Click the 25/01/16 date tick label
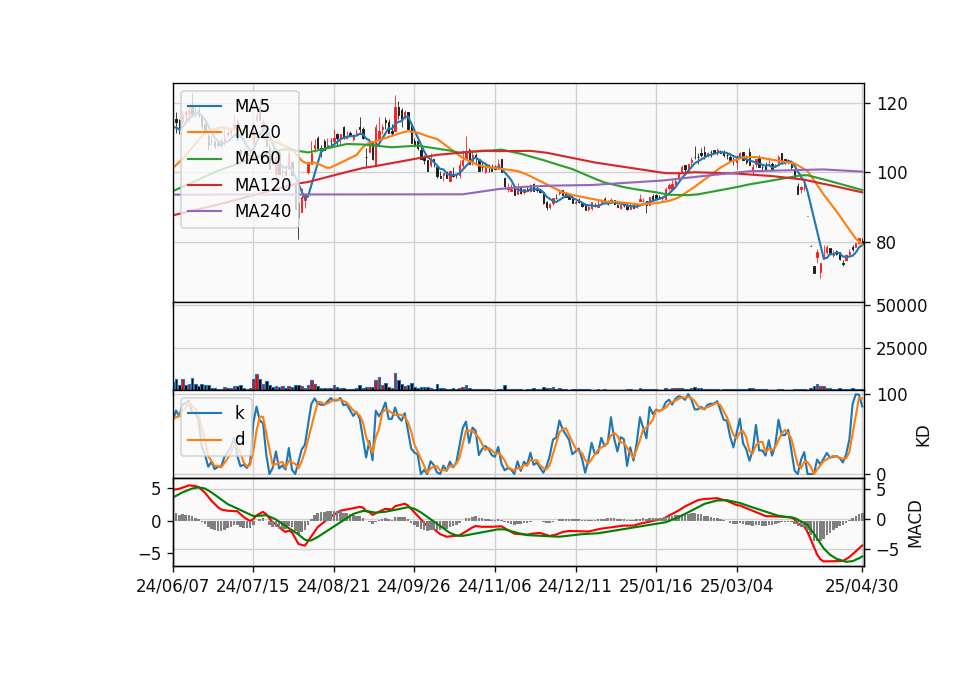This screenshot has width=960, height=690. 656,586
